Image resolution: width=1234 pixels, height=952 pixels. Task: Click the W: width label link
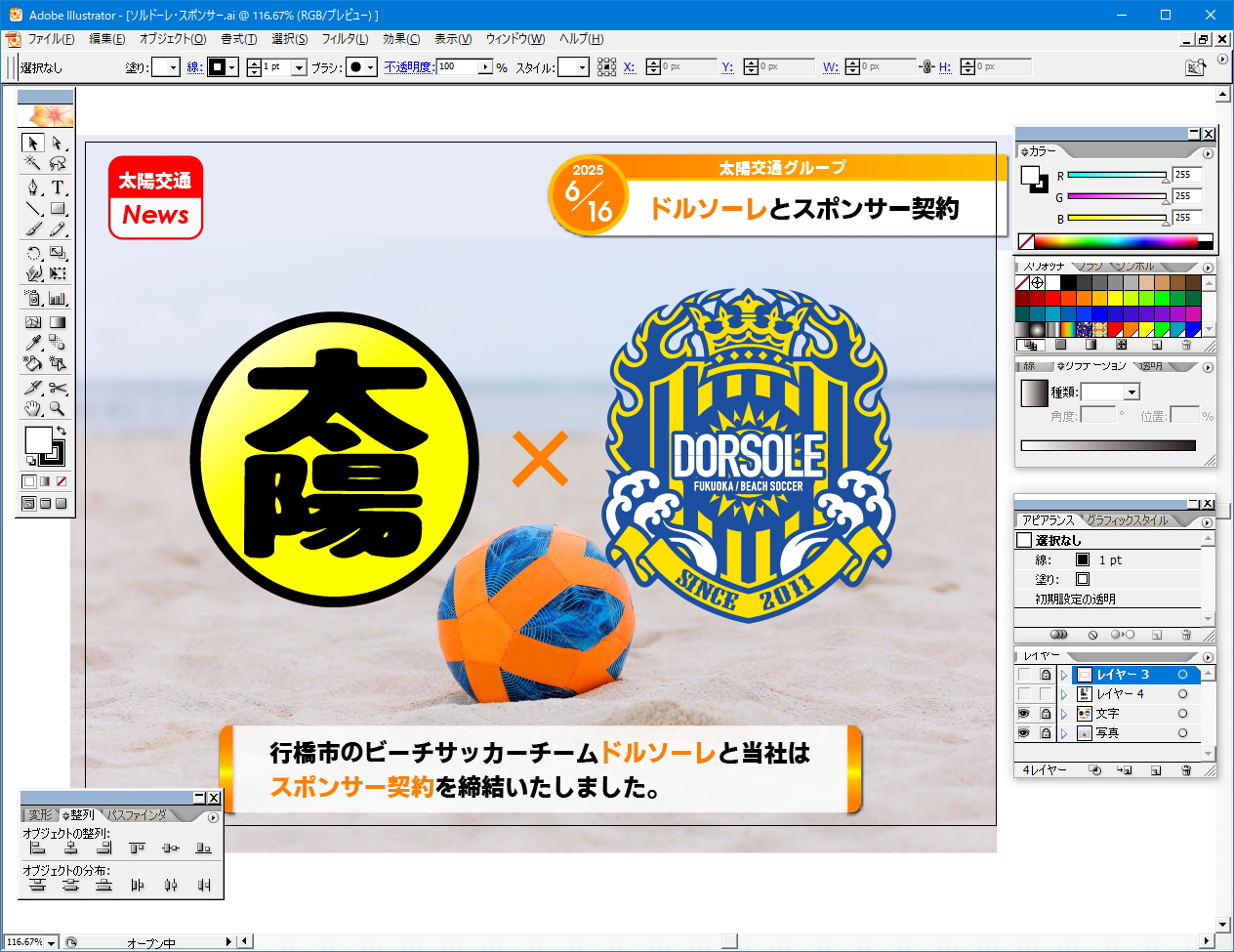(x=831, y=67)
